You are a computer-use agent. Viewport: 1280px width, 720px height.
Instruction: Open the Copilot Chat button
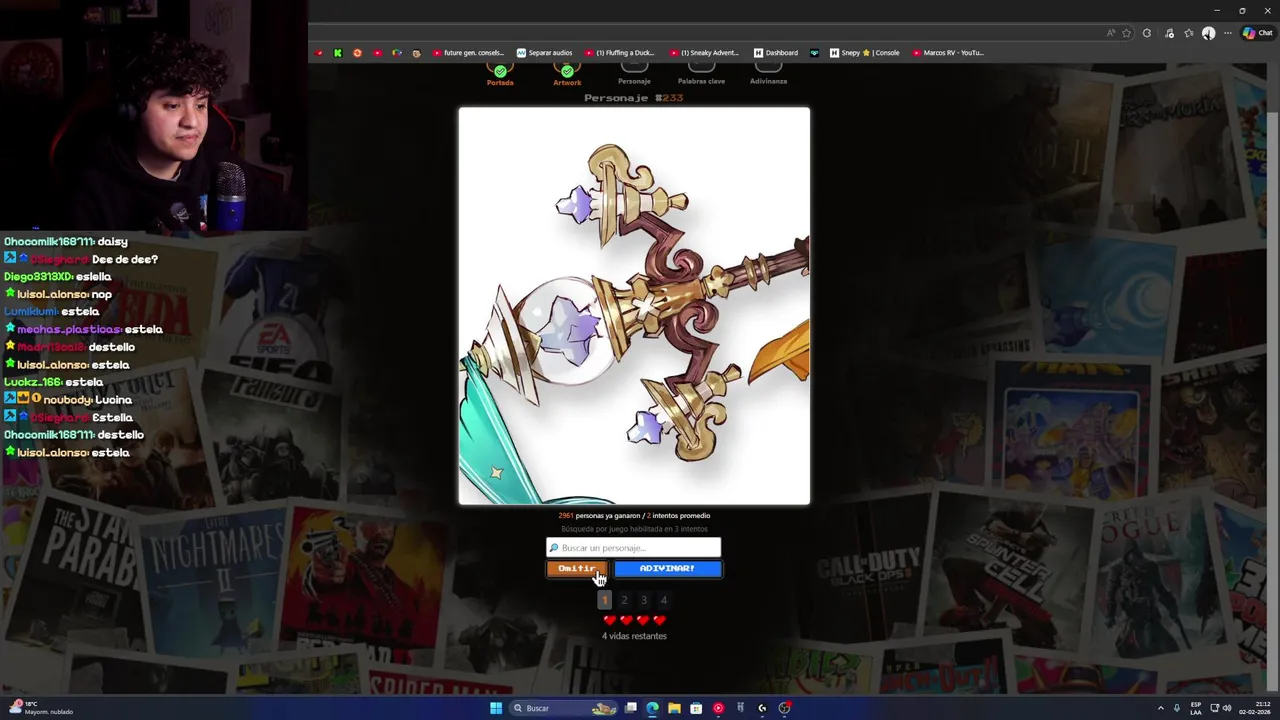[1257, 33]
